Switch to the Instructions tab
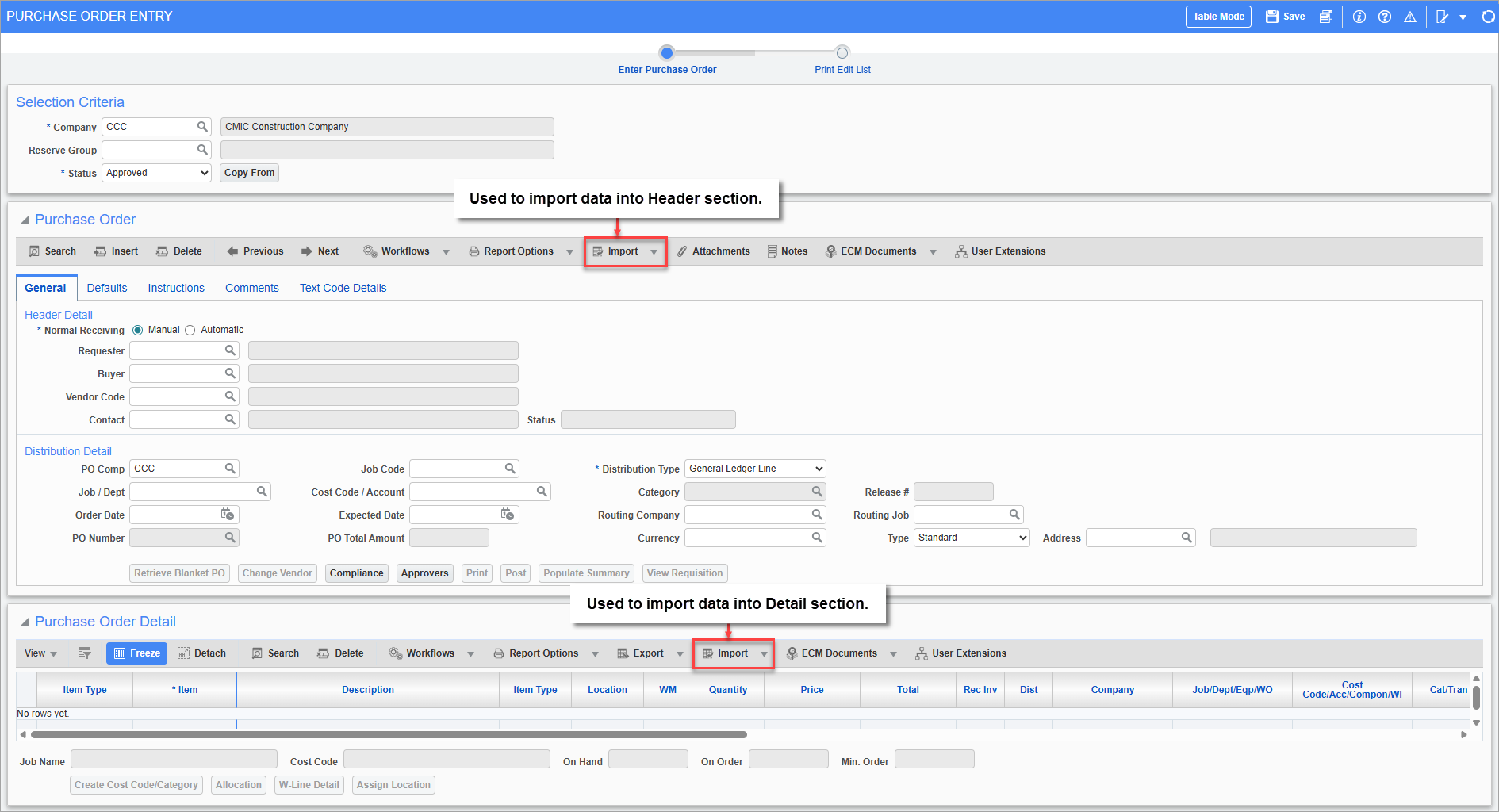Viewport: 1499px width, 812px height. pos(176,287)
